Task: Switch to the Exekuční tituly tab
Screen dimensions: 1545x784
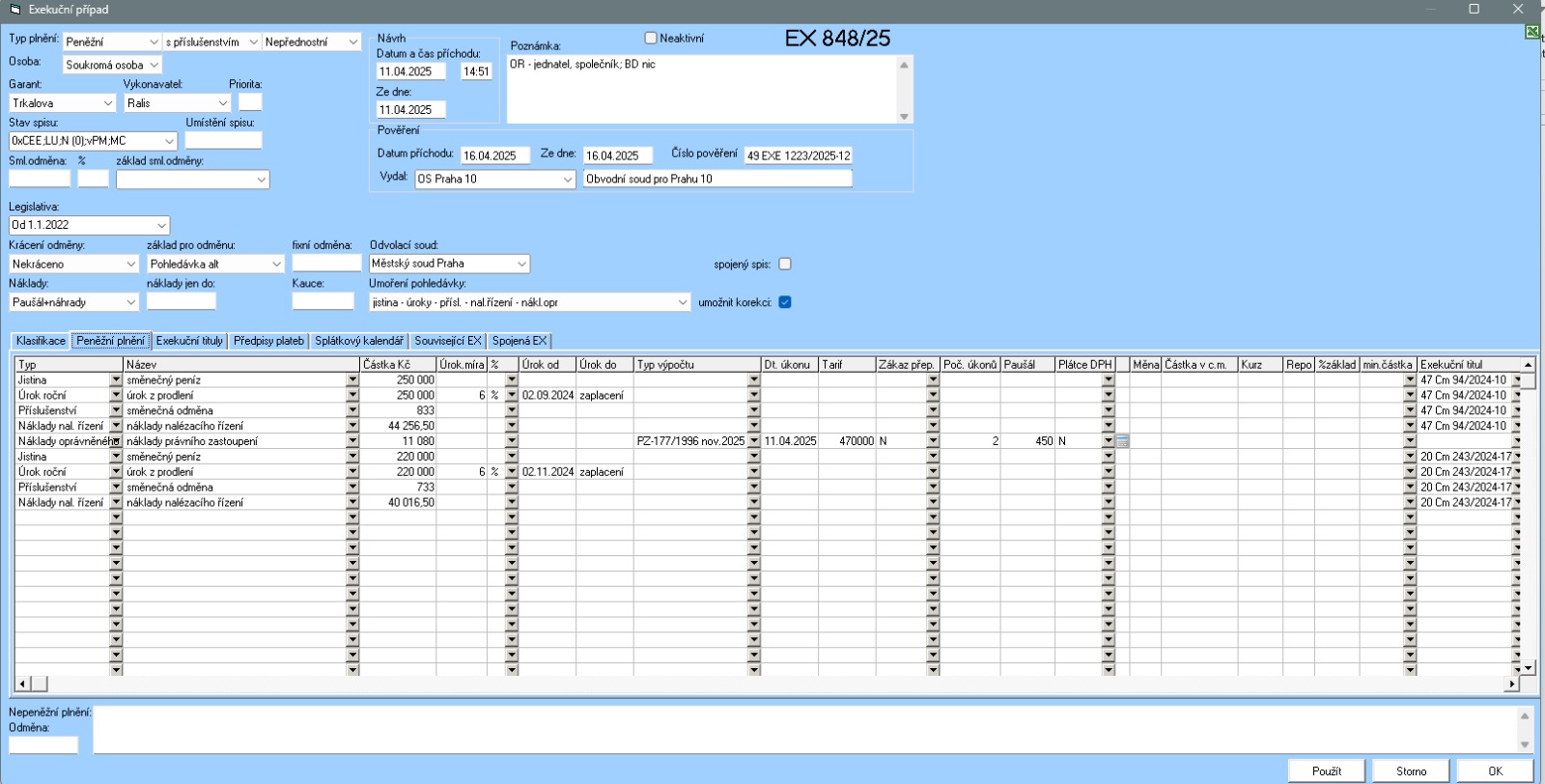Action: [189, 341]
